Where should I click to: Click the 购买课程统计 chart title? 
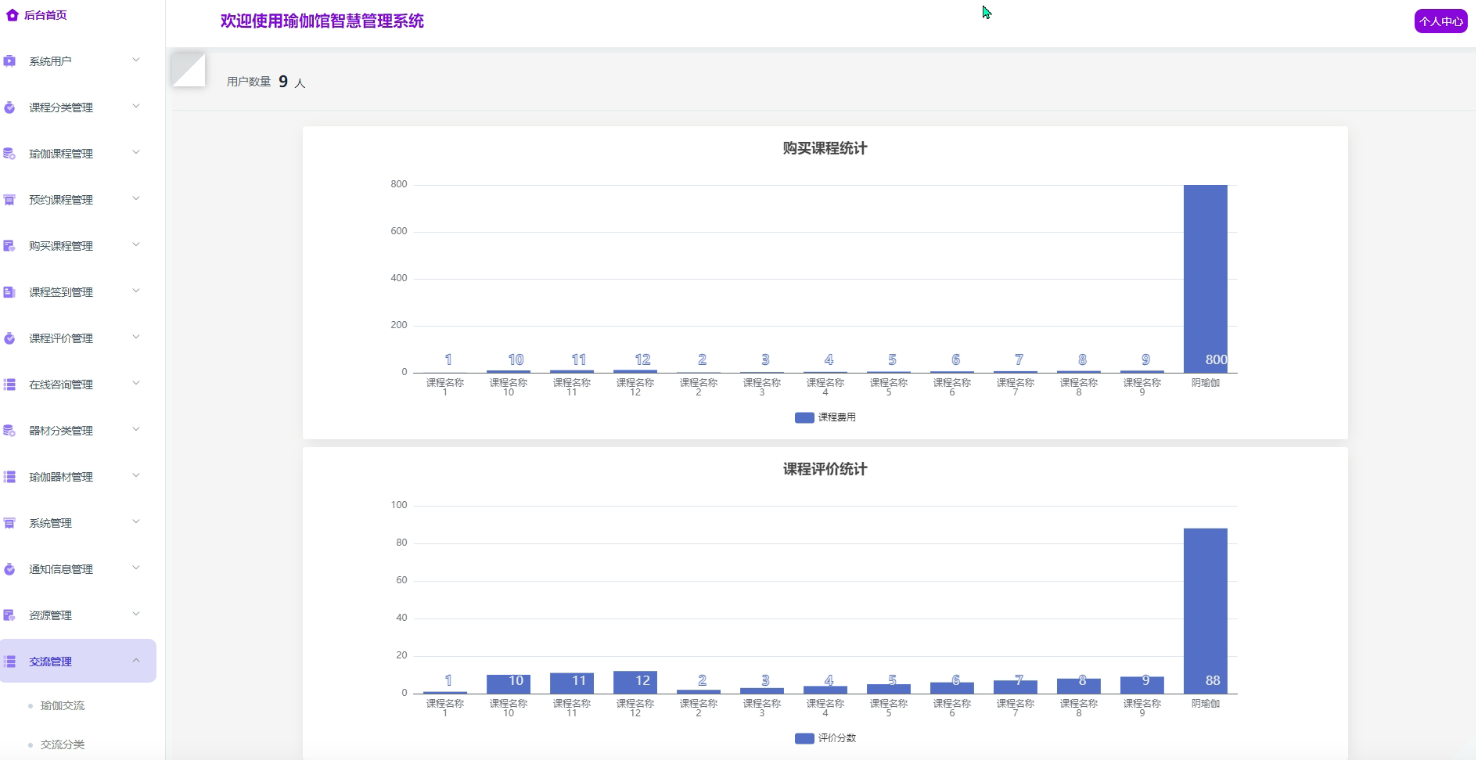[825, 148]
